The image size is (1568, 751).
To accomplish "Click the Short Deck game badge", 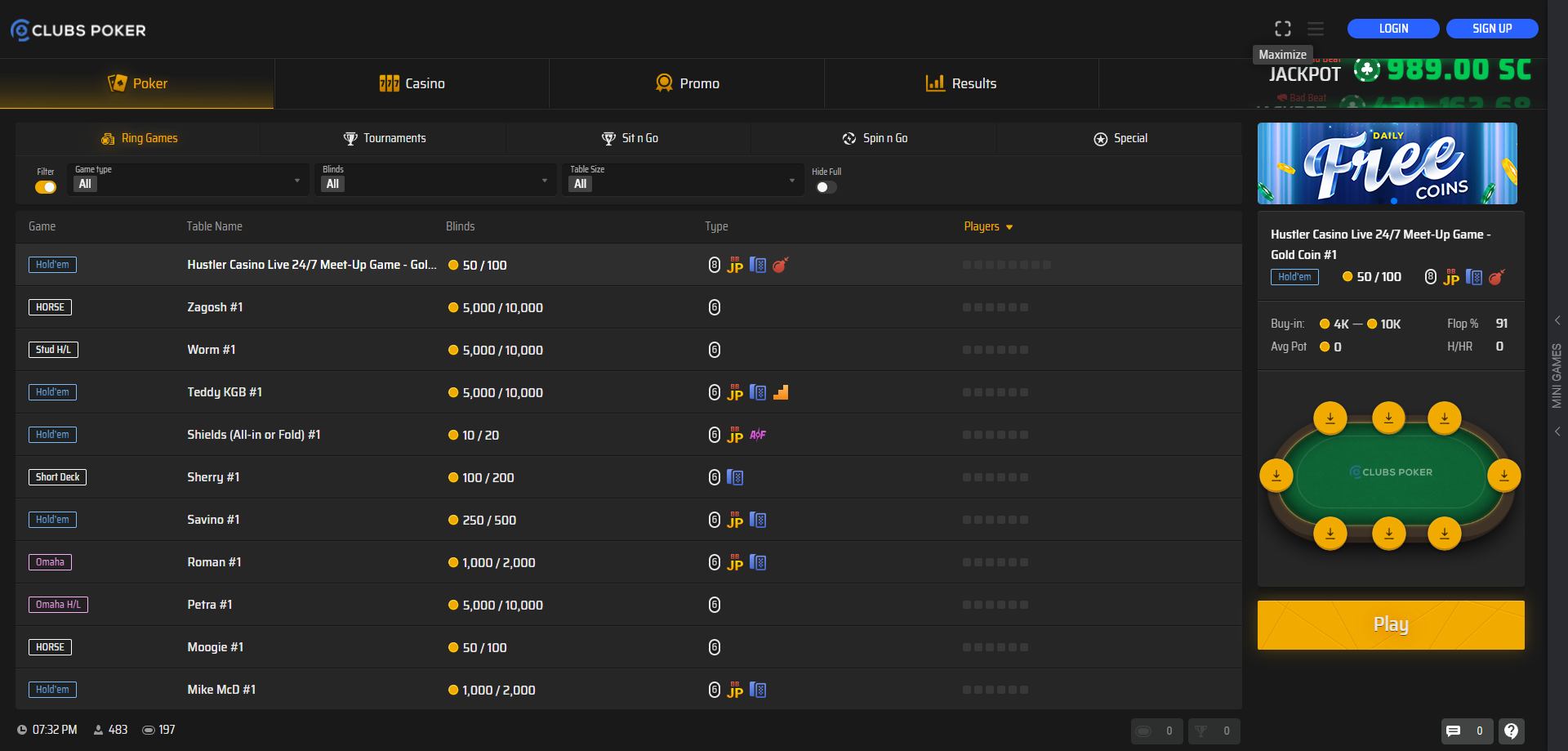I will (x=57, y=477).
